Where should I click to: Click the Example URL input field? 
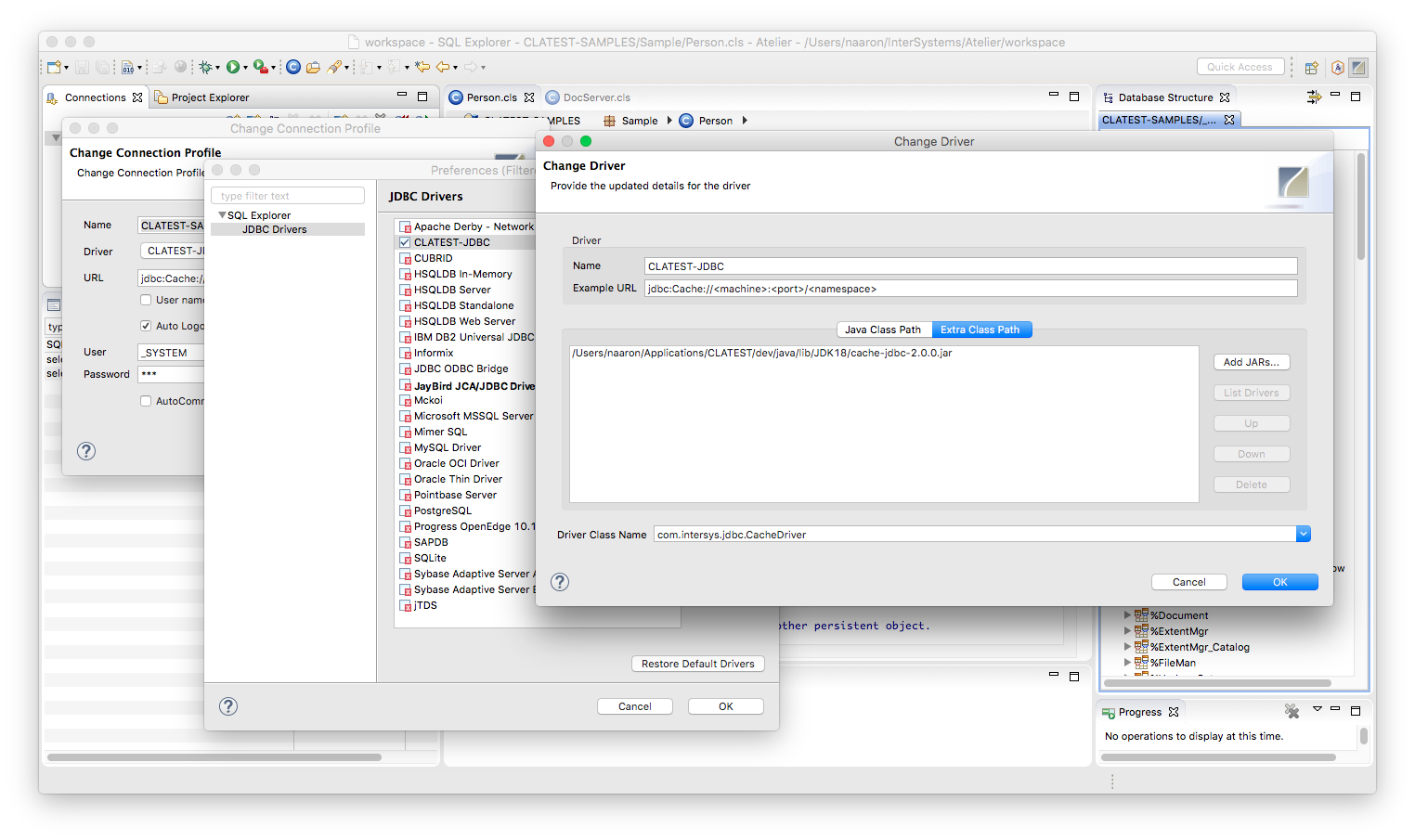click(x=970, y=289)
